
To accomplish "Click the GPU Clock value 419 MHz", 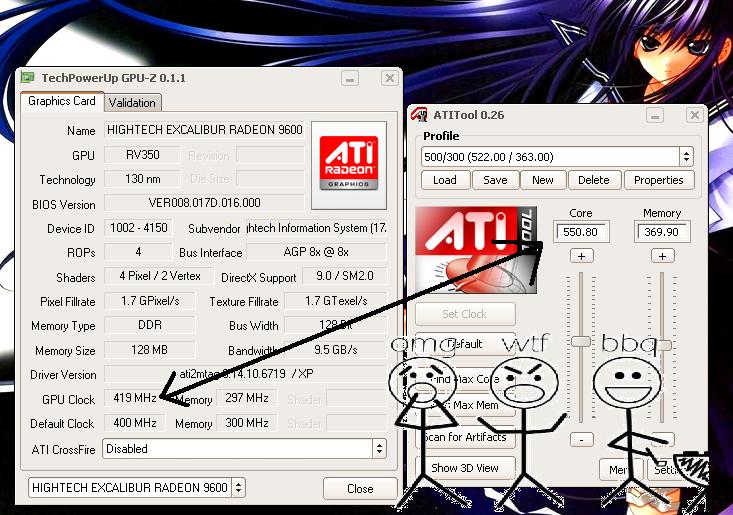I will [135, 398].
